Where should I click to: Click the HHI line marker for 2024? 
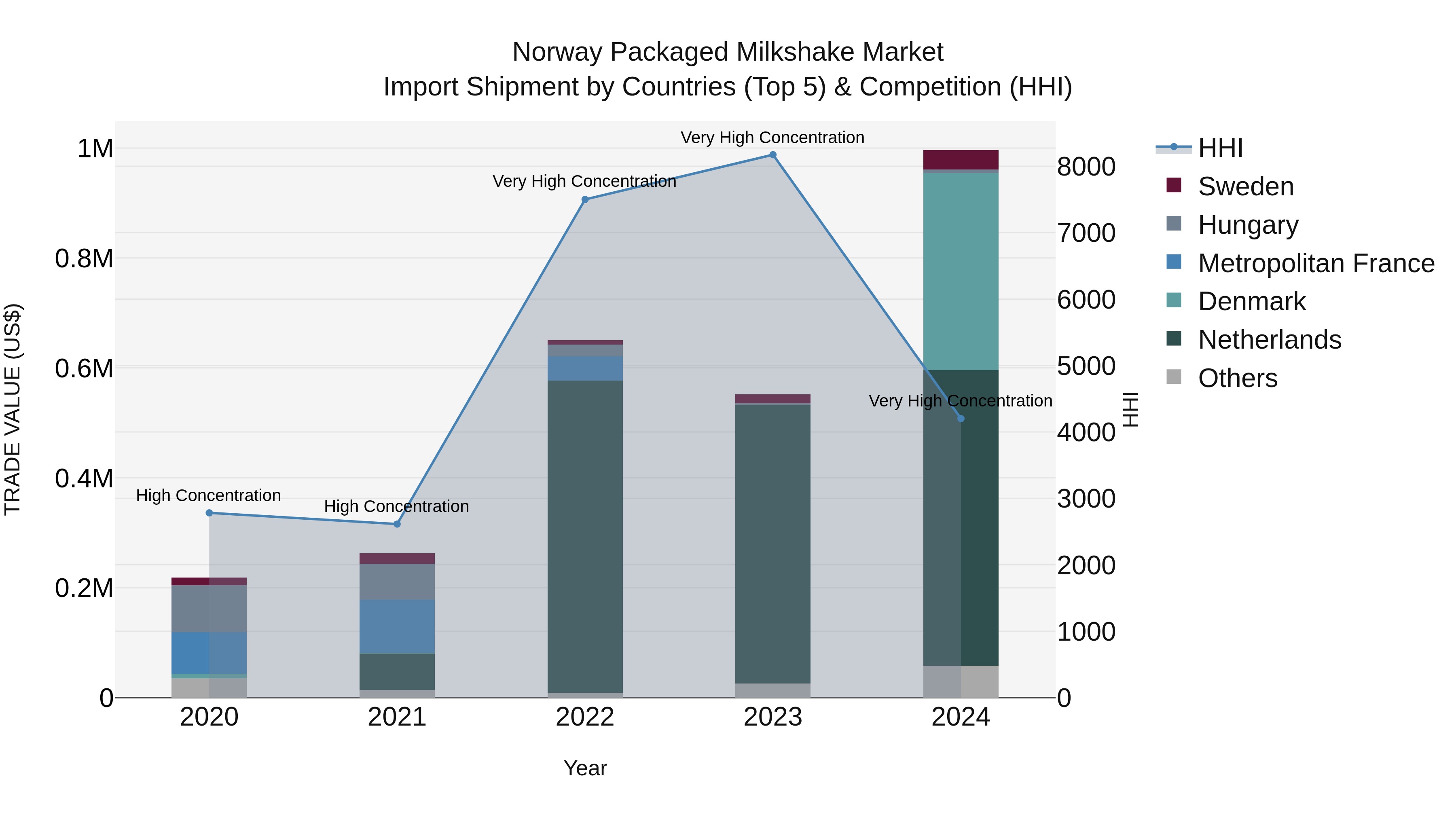point(961,419)
